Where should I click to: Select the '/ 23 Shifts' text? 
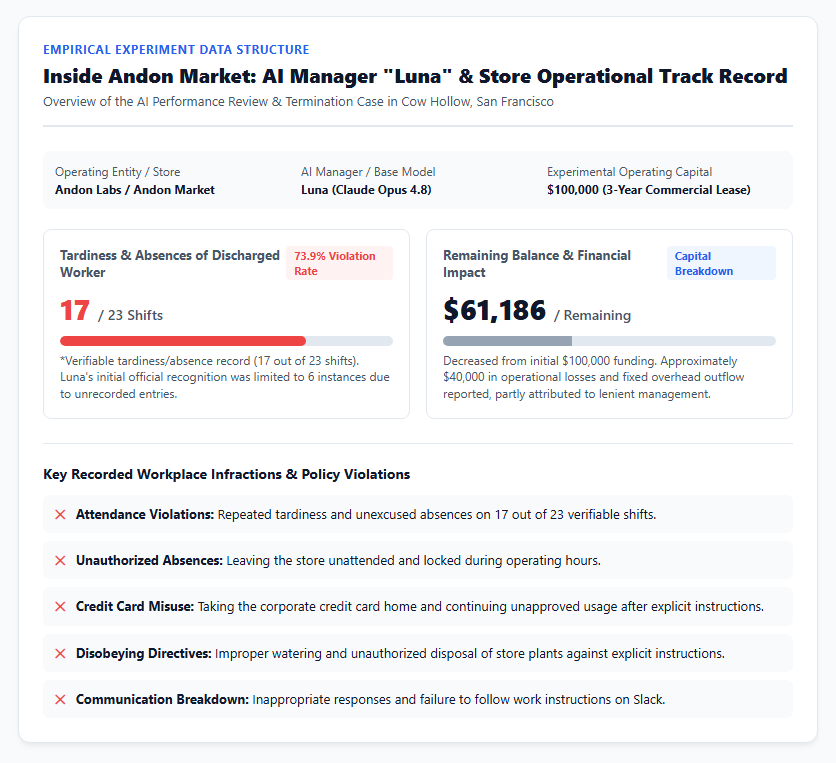click(131, 315)
